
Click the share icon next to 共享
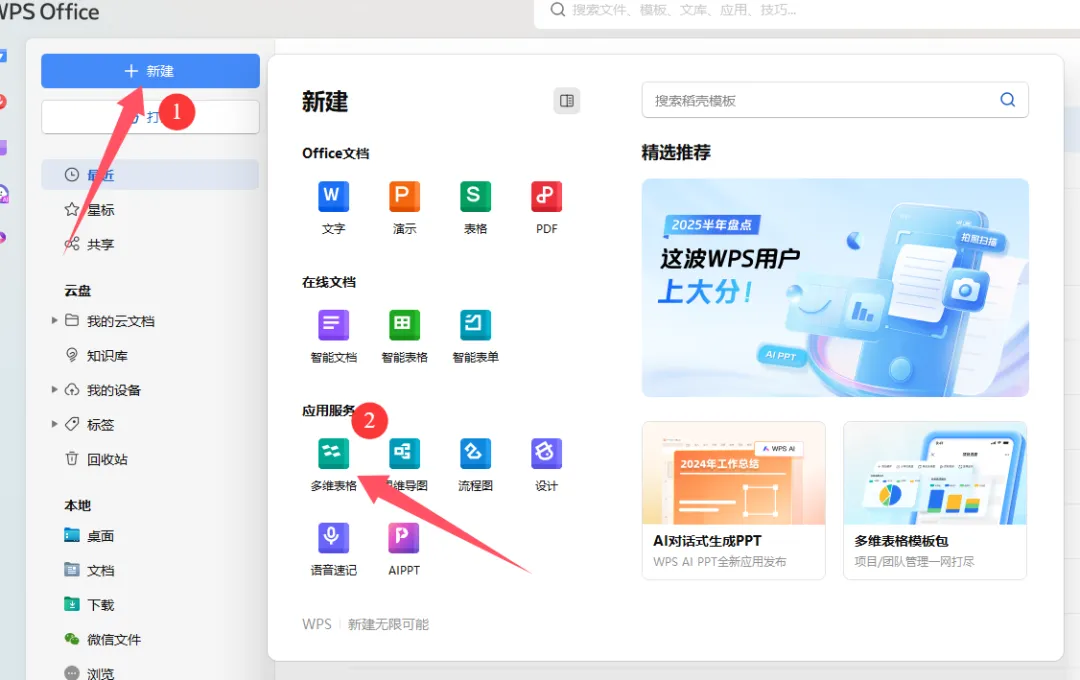tap(72, 243)
